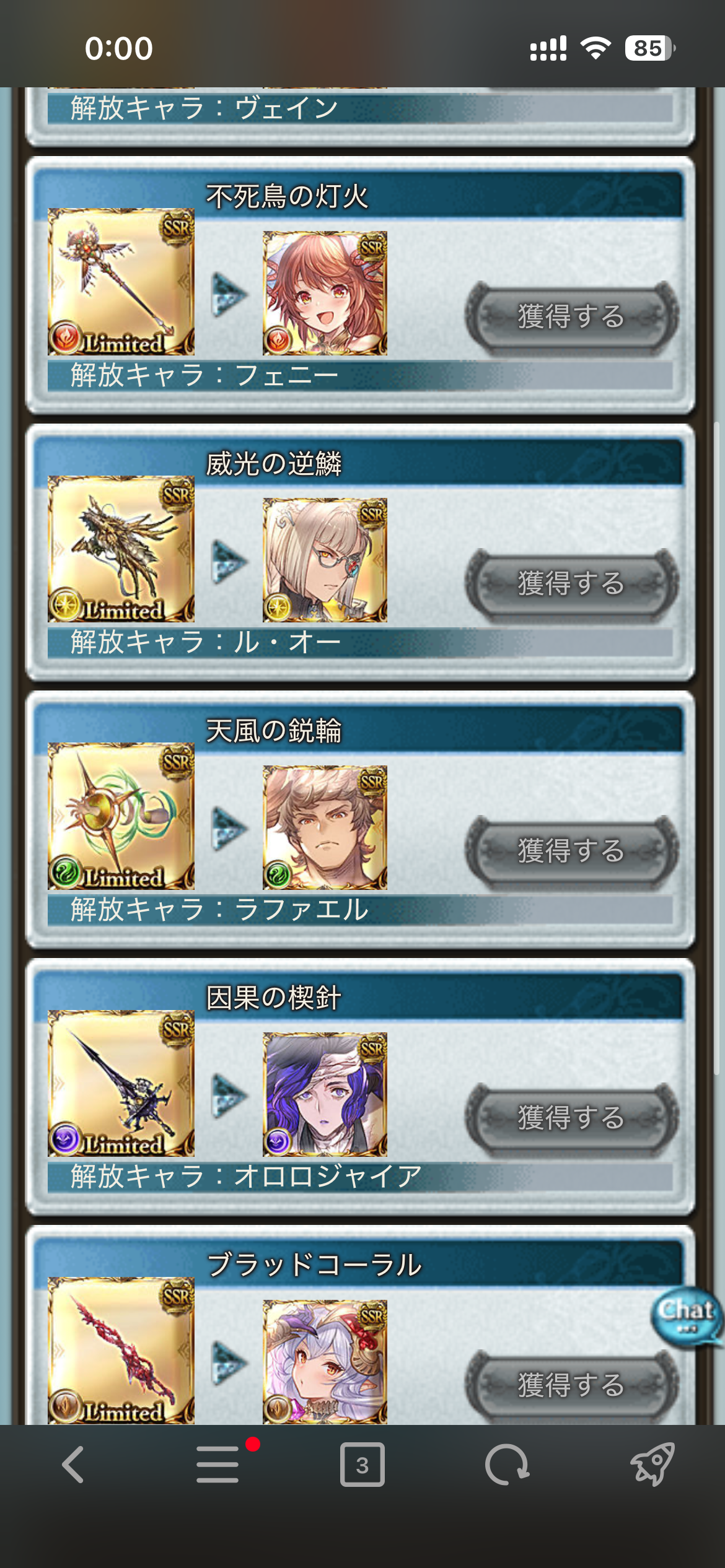Select the 天風の鋭輪 weapon thumbnail

click(x=121, y=816)
